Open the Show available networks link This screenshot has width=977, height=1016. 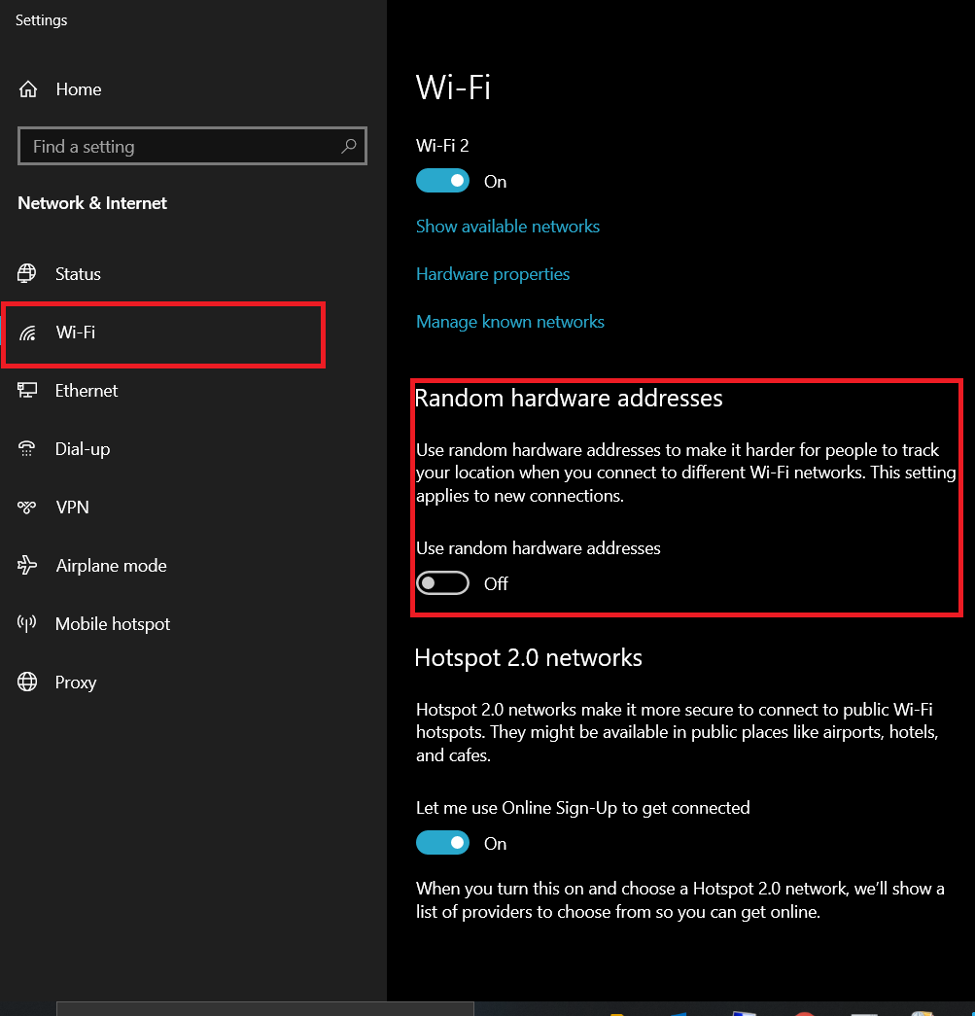(507, 226)
